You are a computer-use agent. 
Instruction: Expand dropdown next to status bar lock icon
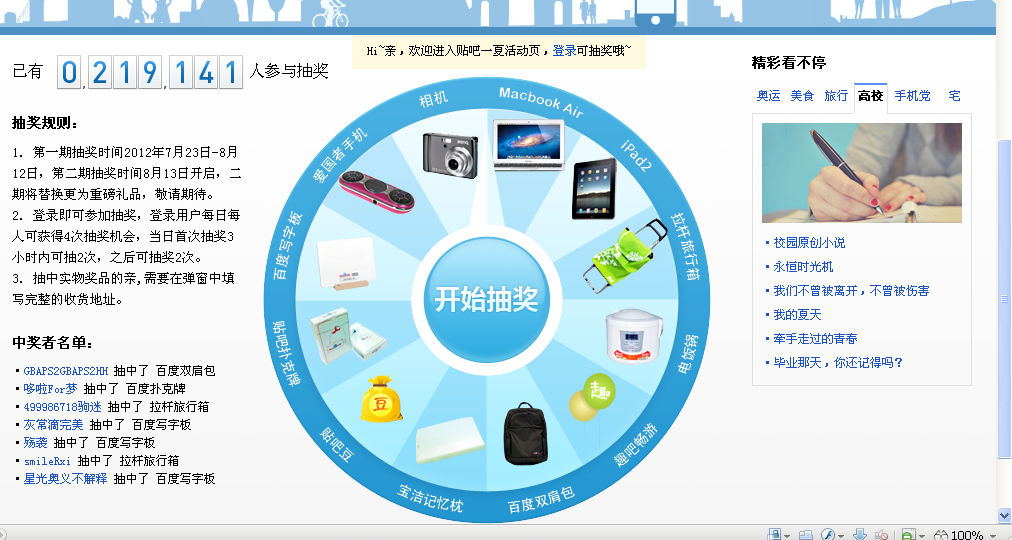(787, 536)
